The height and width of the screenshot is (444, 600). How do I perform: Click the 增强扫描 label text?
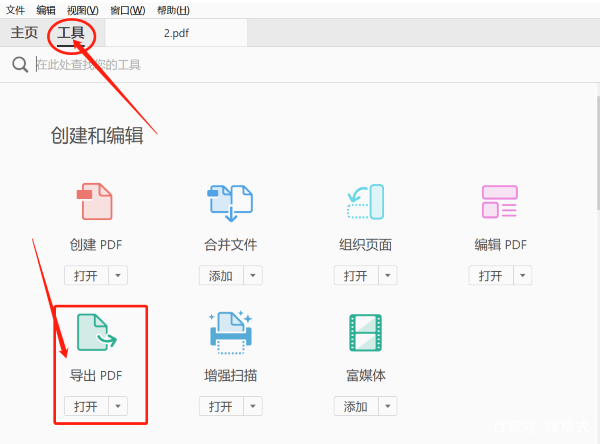pyautogui.click(x=230, y=375)
